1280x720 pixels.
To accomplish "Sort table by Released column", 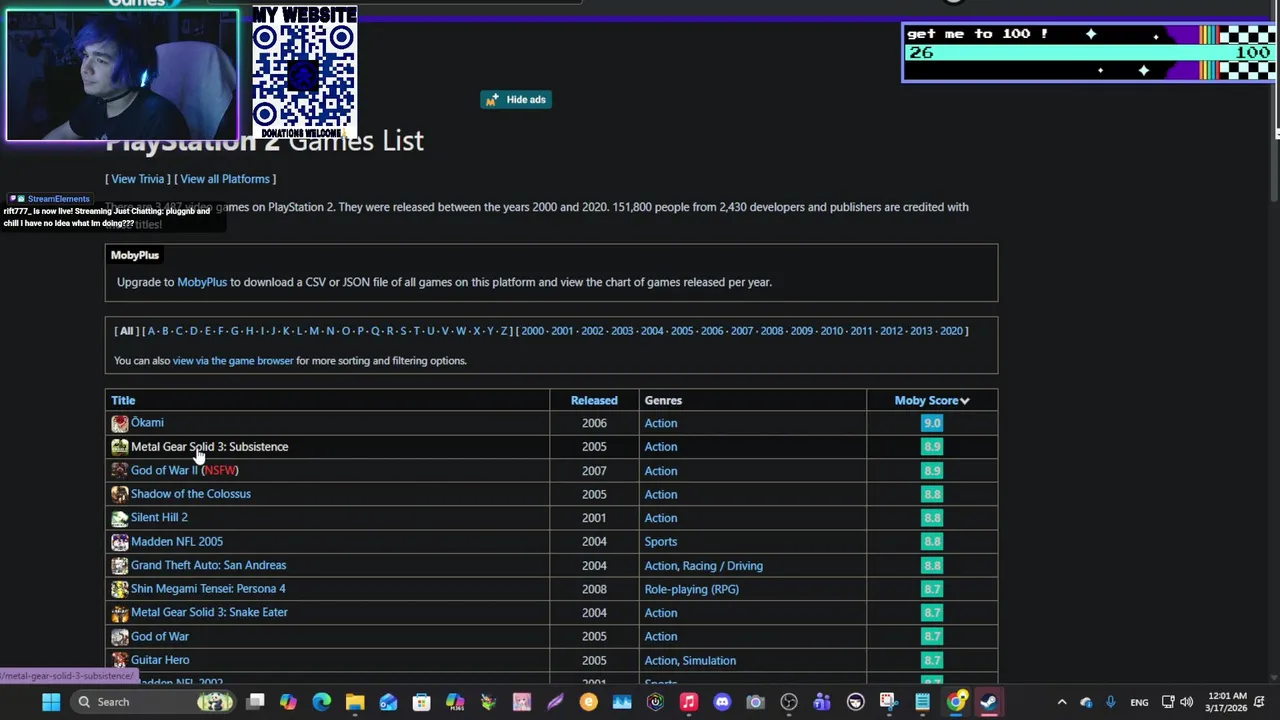I will (594, 400).
